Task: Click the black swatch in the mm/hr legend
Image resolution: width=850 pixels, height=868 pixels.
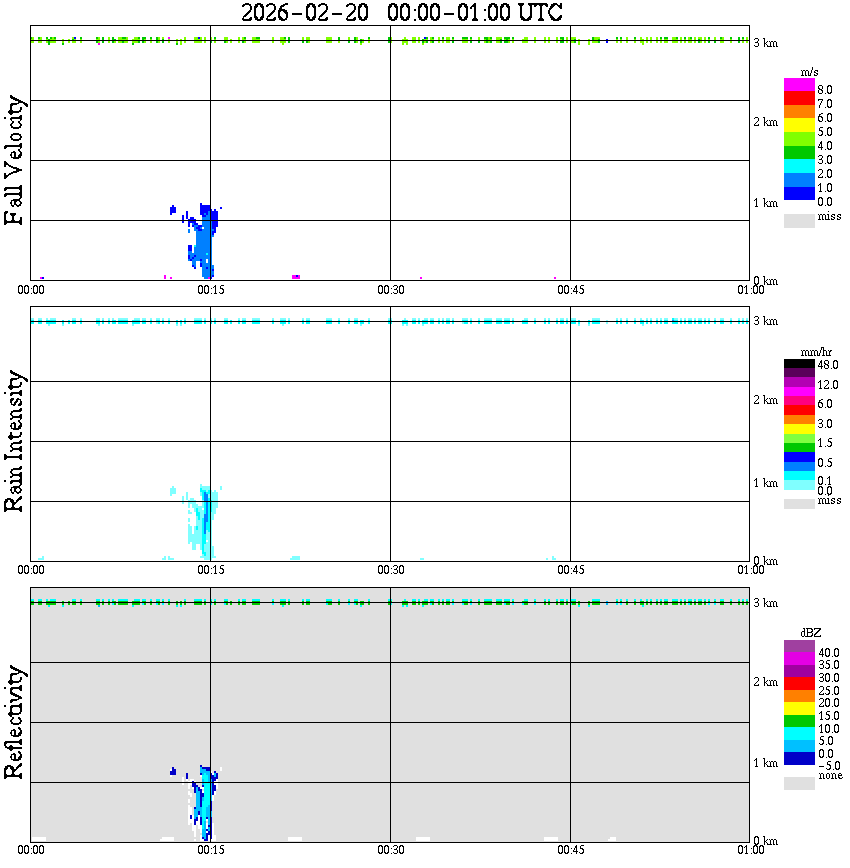Action: pyautogui.click(x=799, y=364)
